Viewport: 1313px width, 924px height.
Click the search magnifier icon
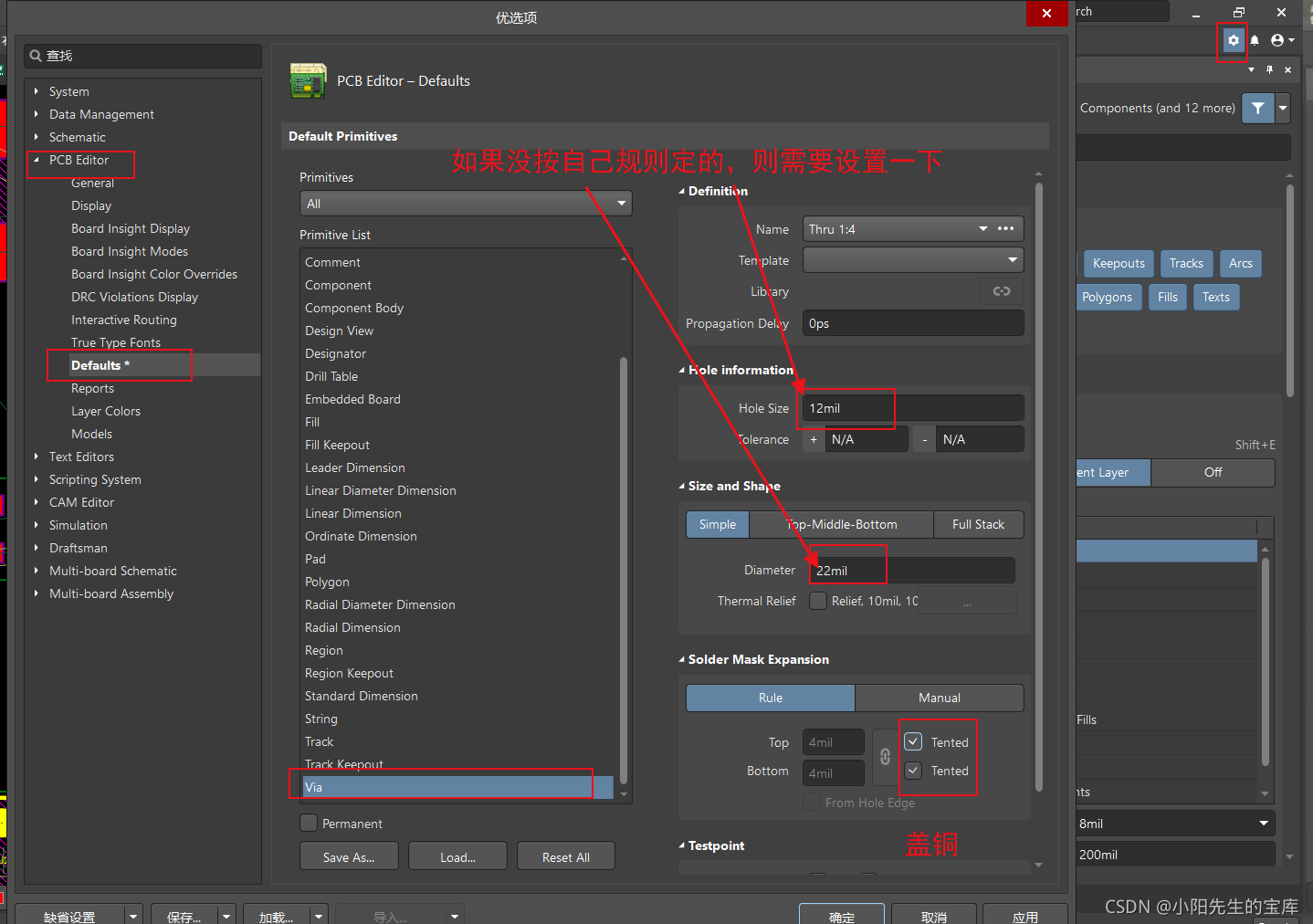click(36, 56)
